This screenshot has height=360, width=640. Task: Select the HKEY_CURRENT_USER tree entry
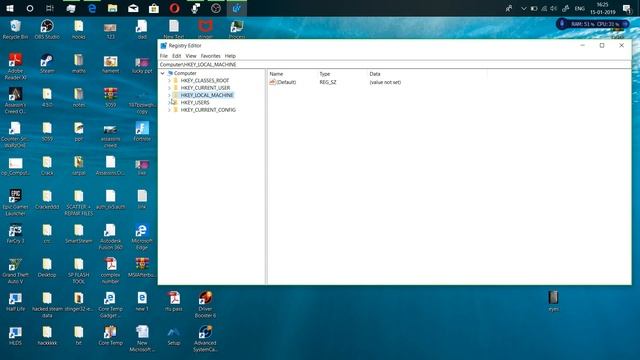point(205,88)
